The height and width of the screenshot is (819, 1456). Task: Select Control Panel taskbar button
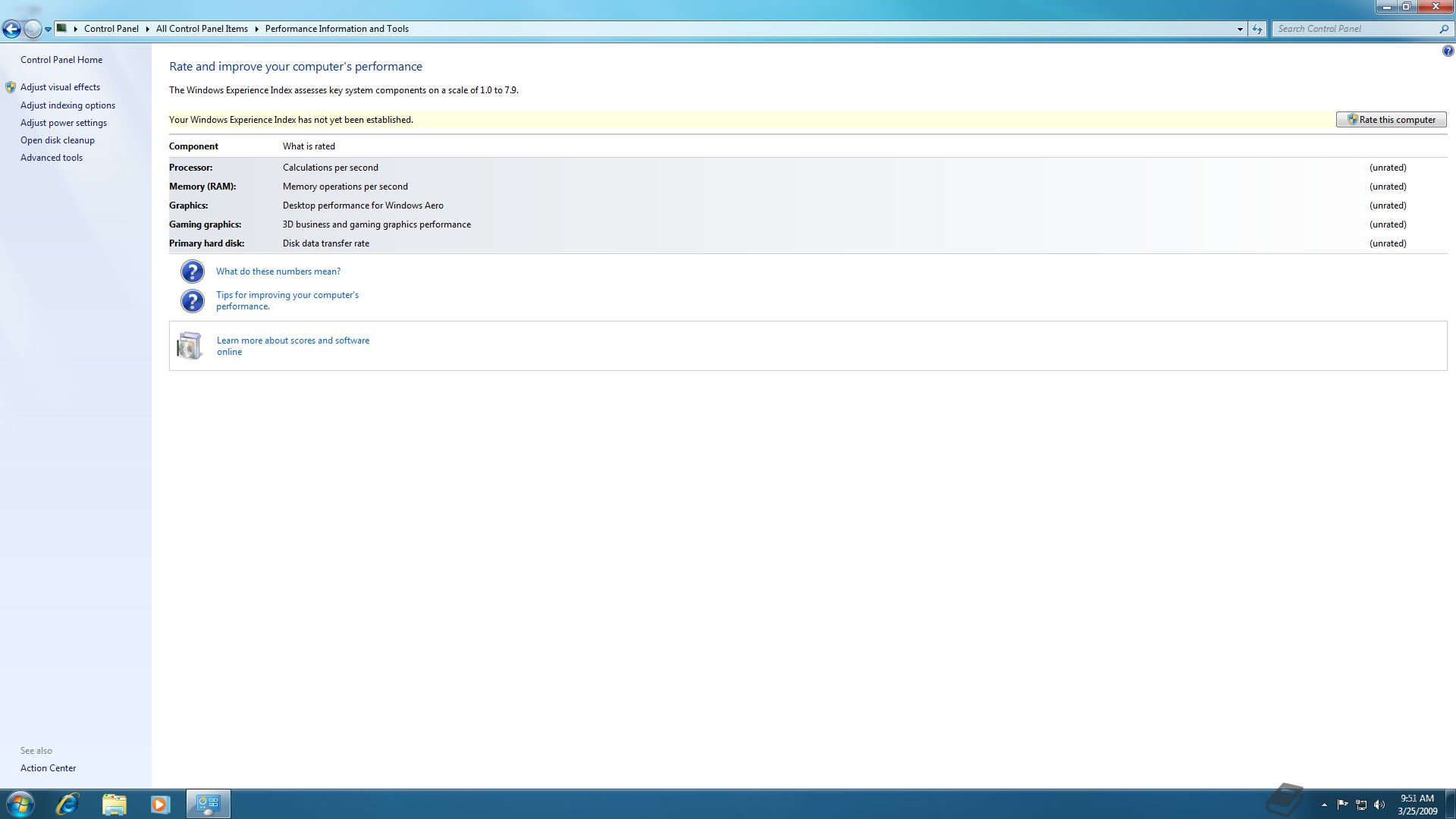[x=208, y=804]
